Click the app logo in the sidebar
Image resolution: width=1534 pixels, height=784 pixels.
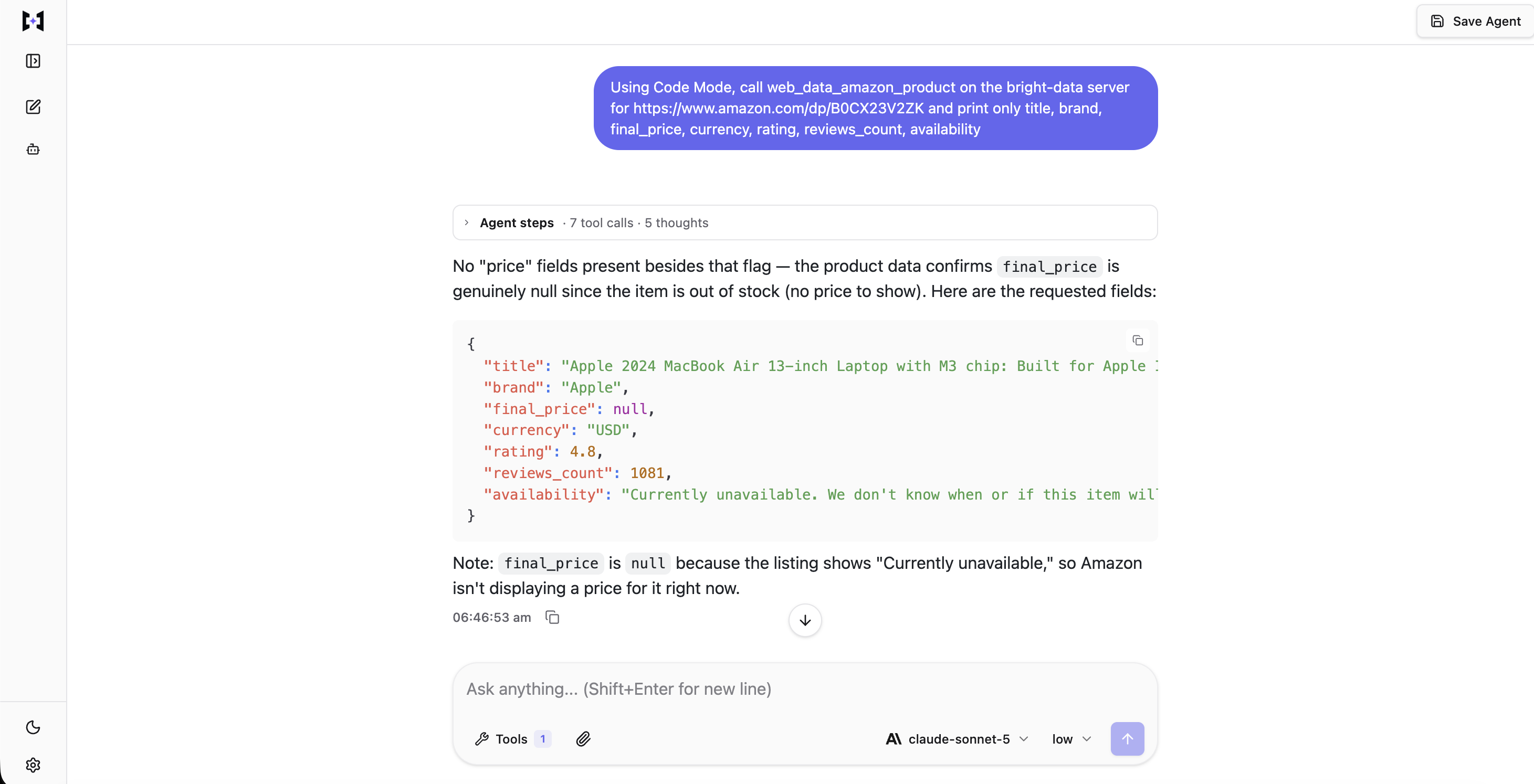(33, 21)
